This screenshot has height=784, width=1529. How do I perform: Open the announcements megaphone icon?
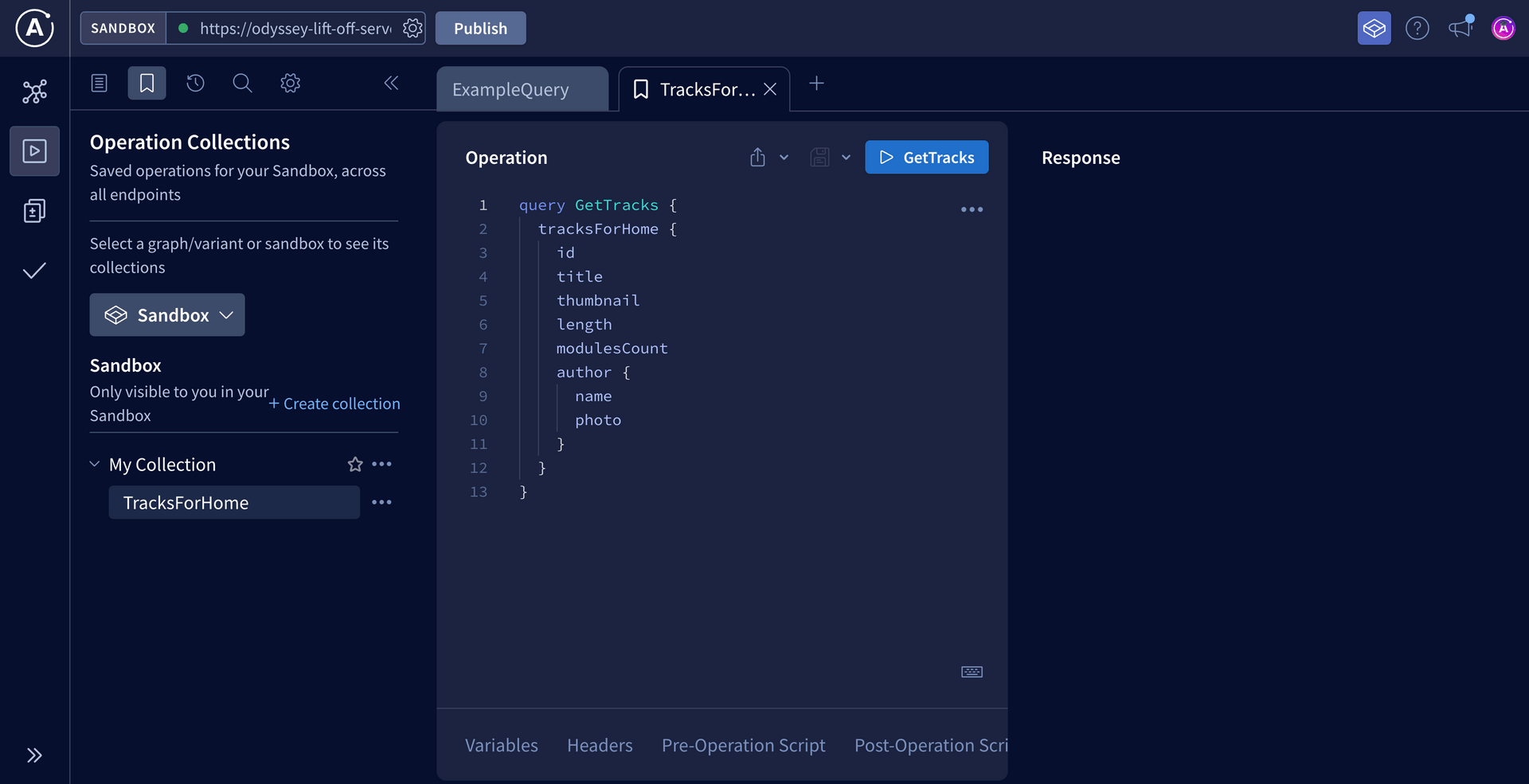pyautogui.click(x=1460, y=29)
